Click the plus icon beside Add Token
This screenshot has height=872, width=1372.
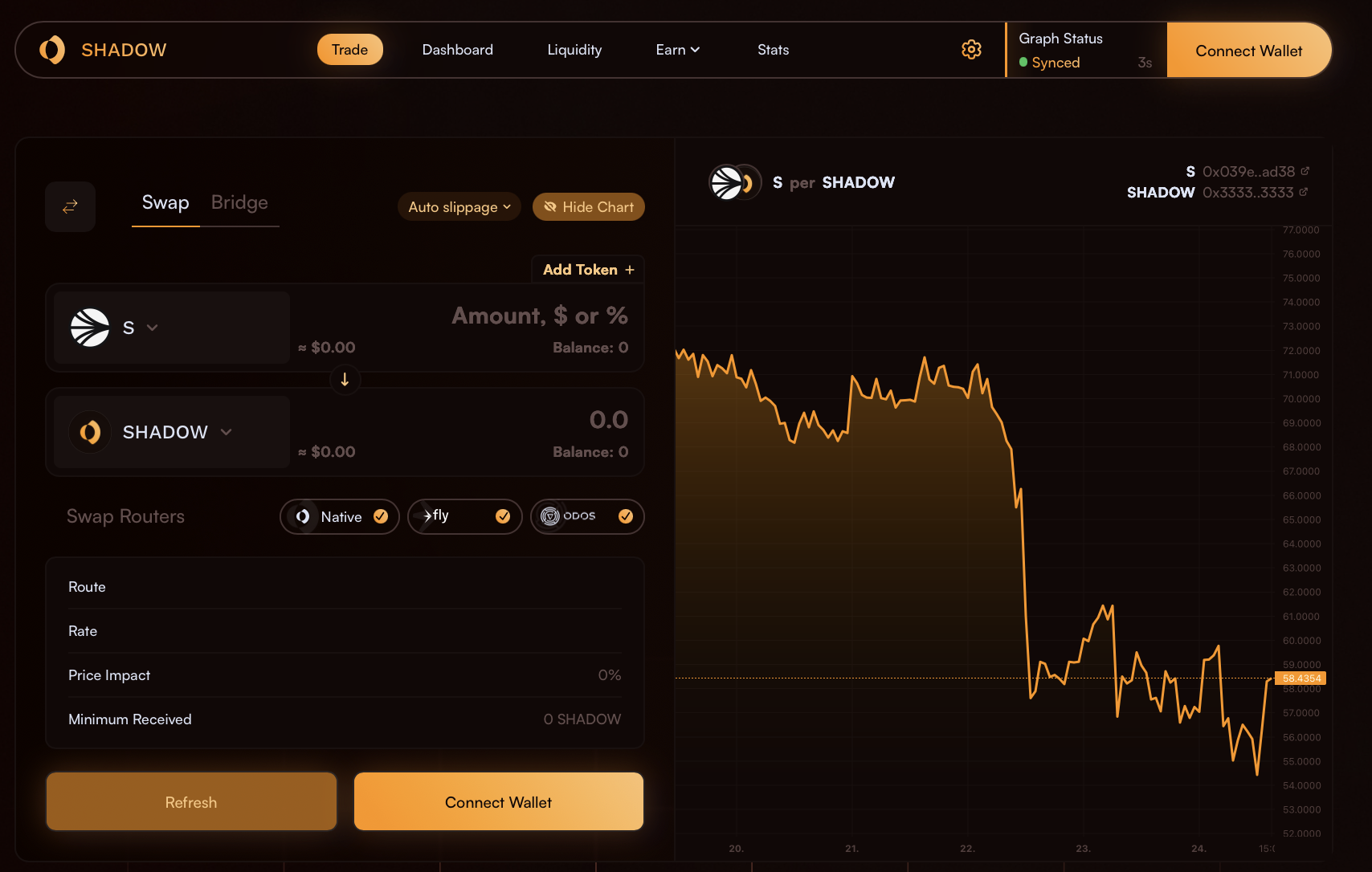pyautogui.click(x=630, y=270)
